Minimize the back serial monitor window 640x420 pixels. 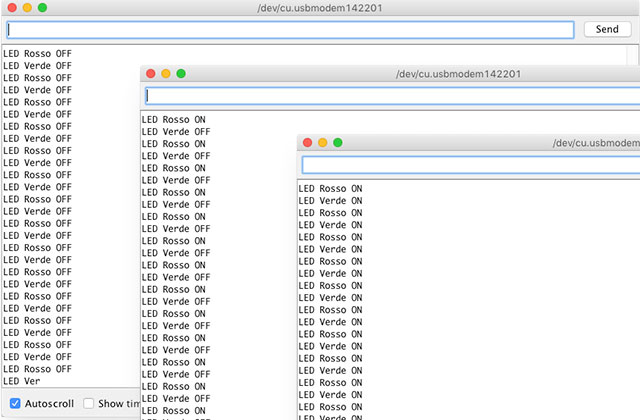[26, 8]
